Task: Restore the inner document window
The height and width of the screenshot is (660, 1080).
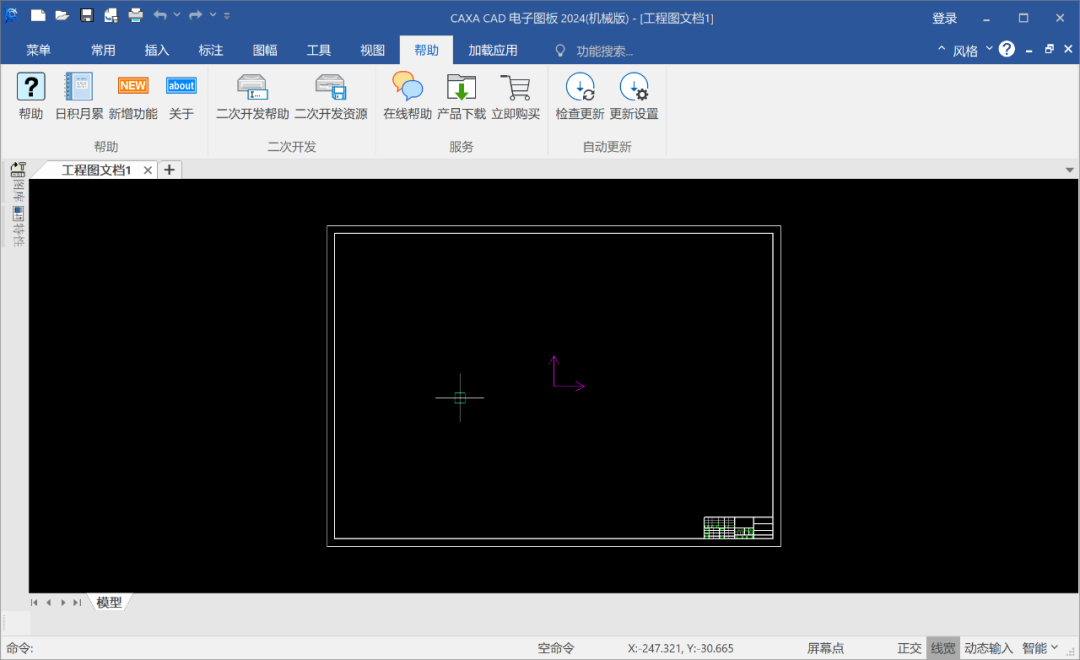Action: tap(1049, 49)
